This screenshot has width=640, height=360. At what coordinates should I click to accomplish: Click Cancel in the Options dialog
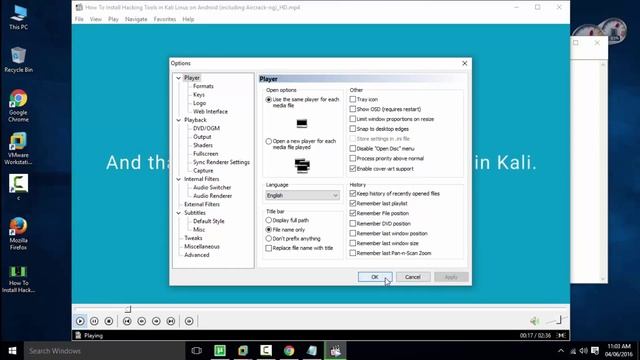point(413,277)
